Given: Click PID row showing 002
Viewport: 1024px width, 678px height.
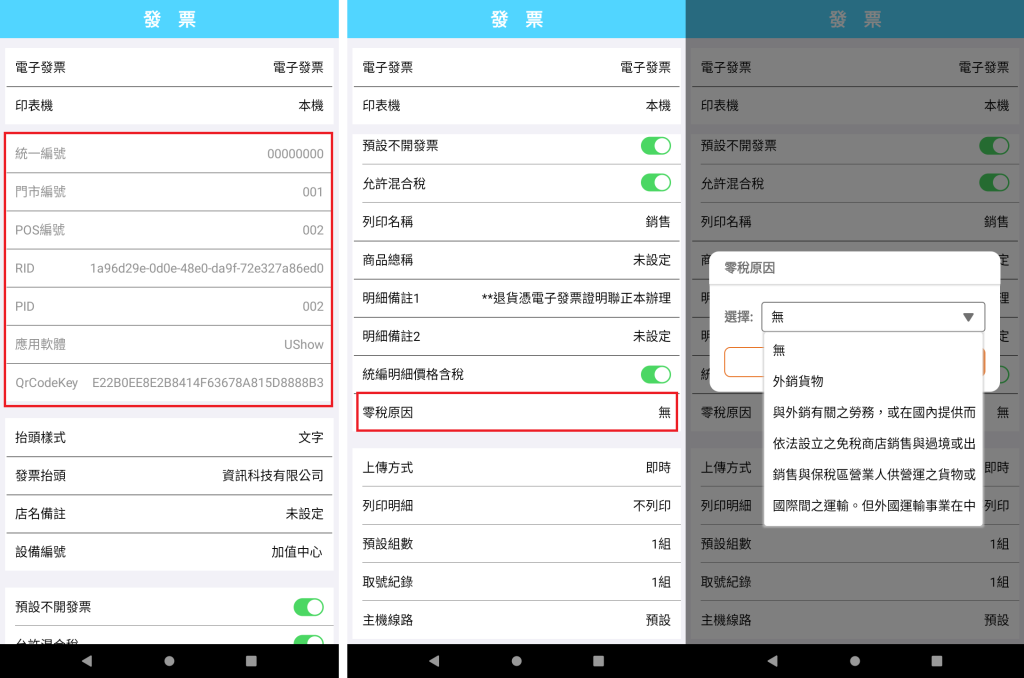Looking at the screenshot, I should coord(169,306).
